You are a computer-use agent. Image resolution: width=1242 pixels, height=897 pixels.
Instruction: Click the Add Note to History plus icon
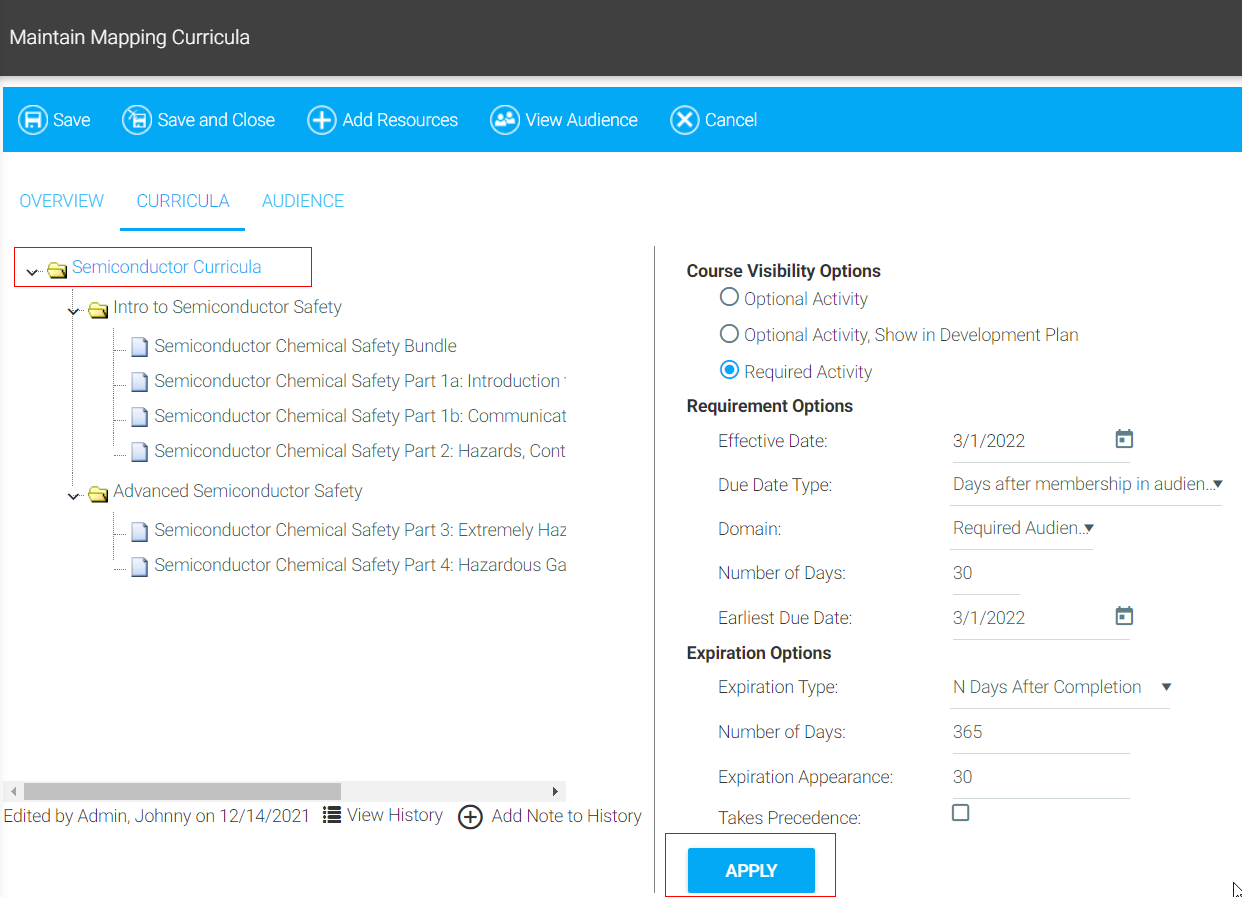(470, 817)
